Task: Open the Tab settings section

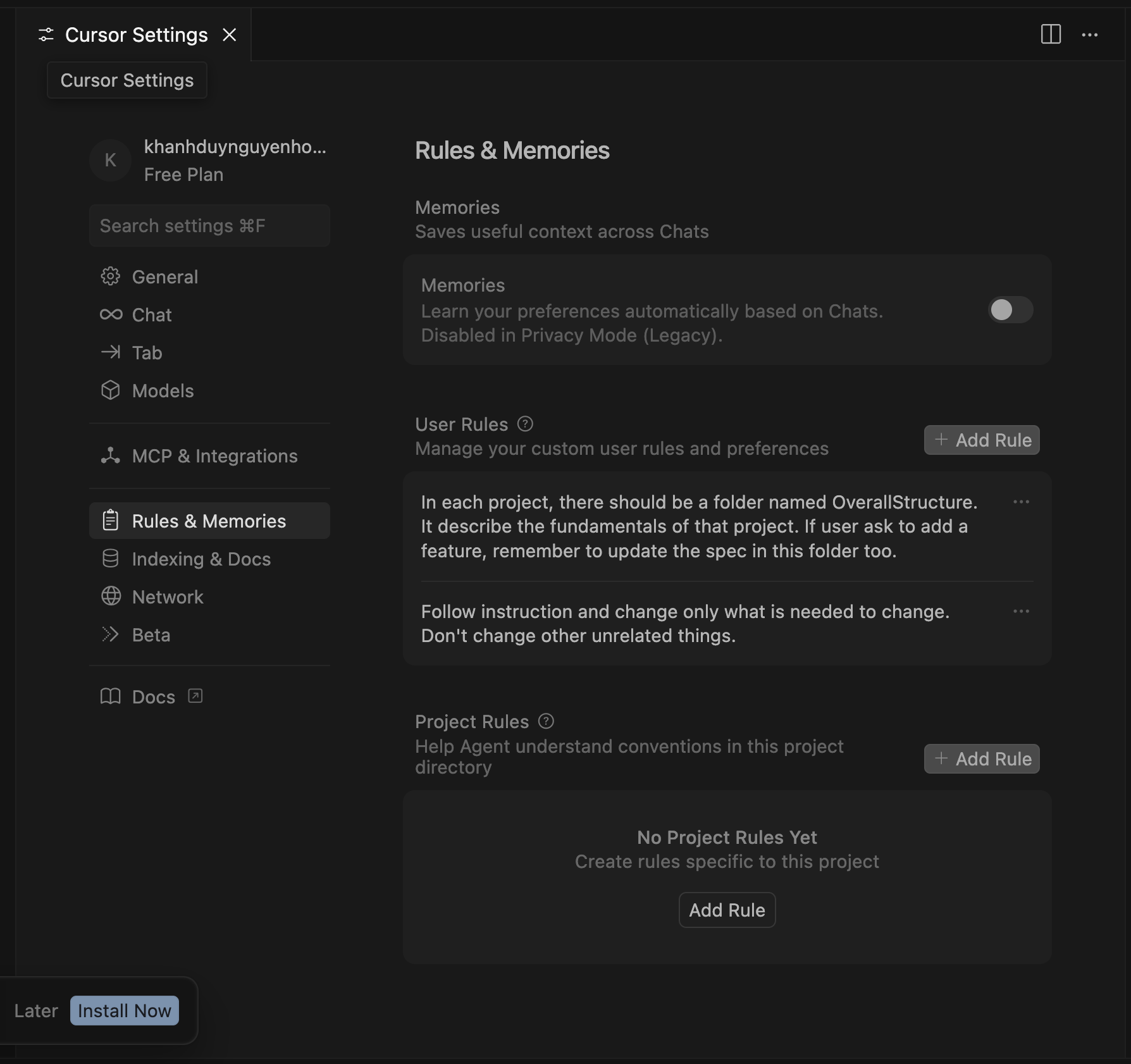Action: click(x=145, y=352)
